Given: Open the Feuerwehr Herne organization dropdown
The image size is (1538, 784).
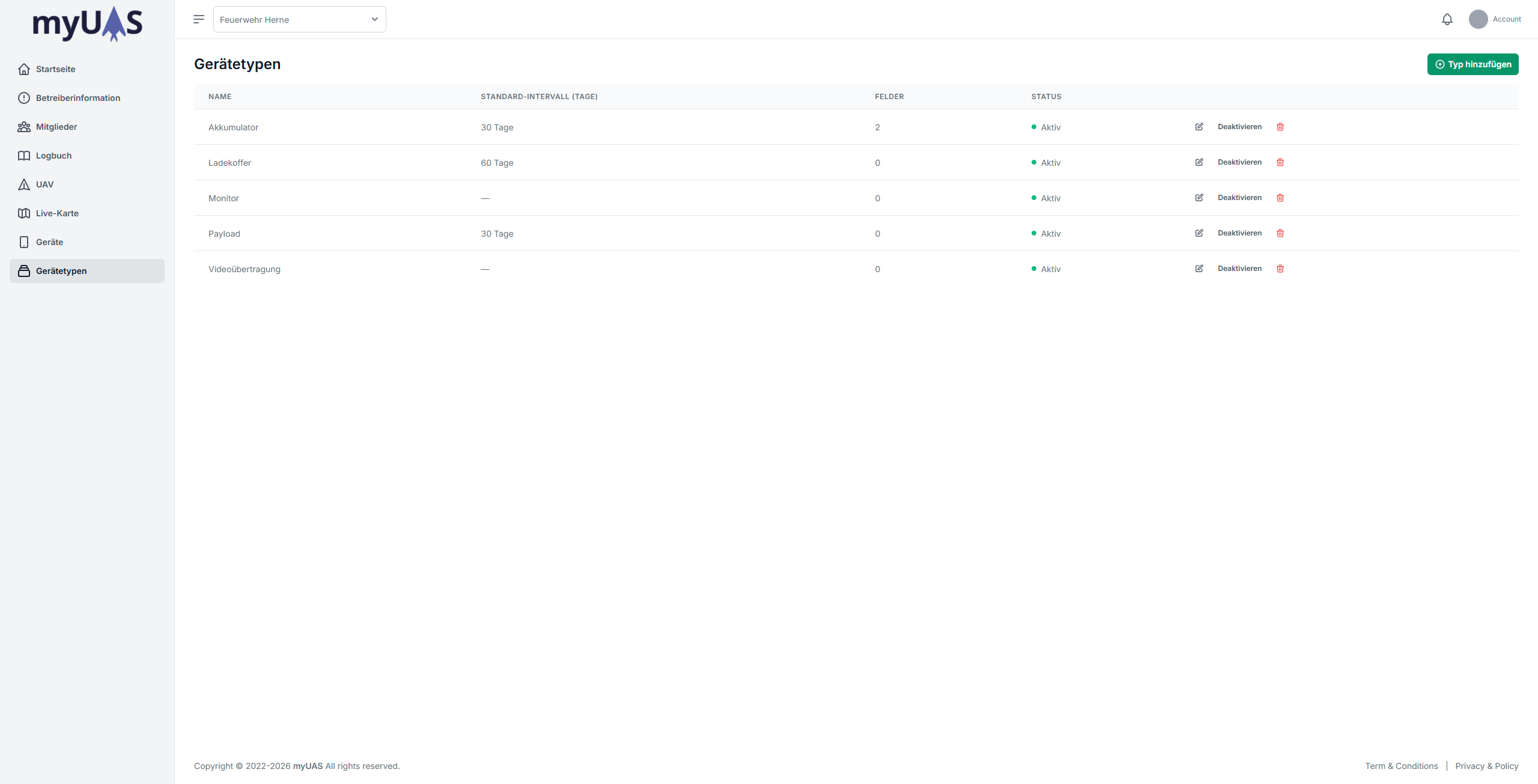Looking at the screenshot, I should [x=299, y=19].
